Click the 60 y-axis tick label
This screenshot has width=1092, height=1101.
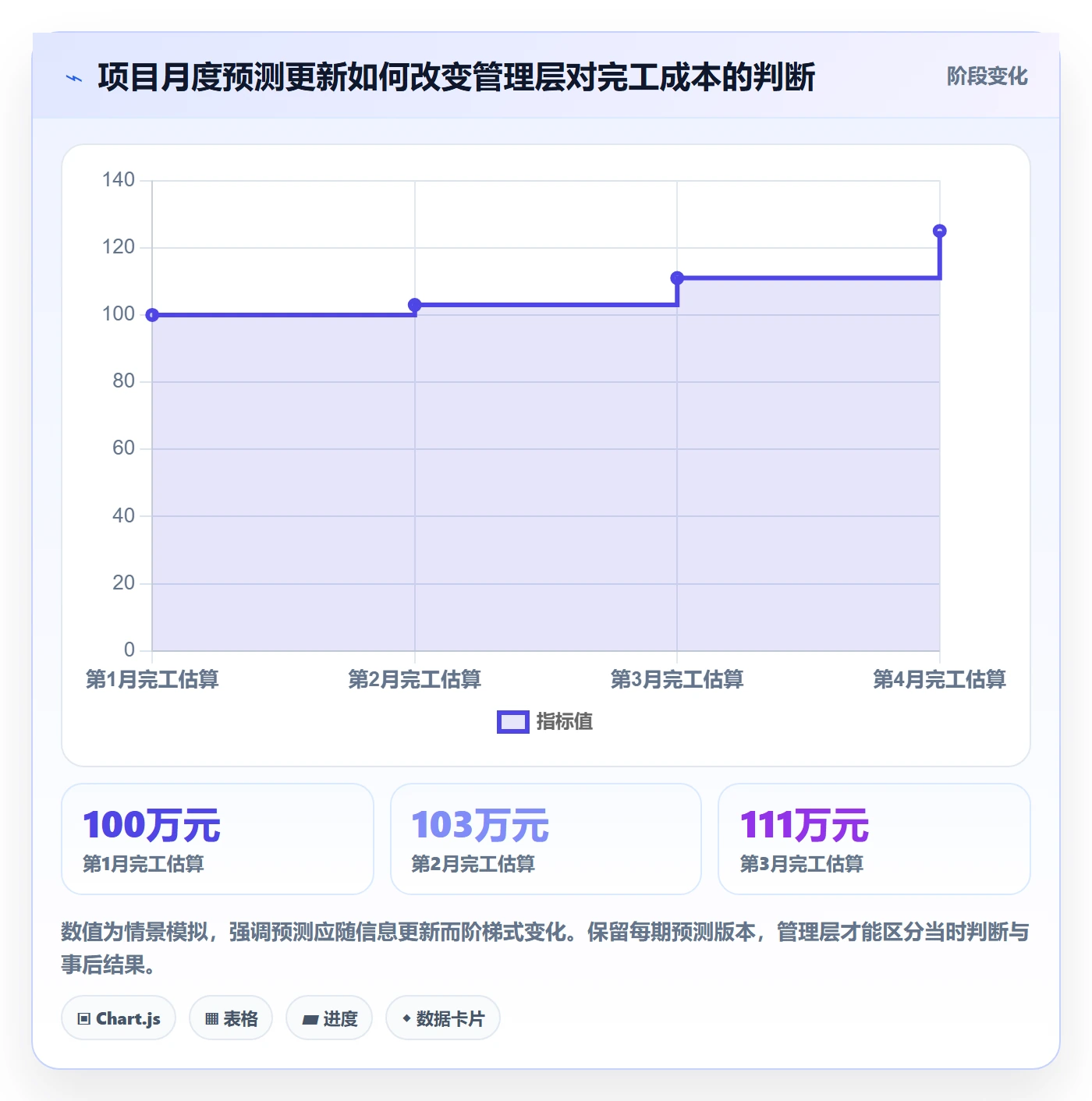click(123, 448)
